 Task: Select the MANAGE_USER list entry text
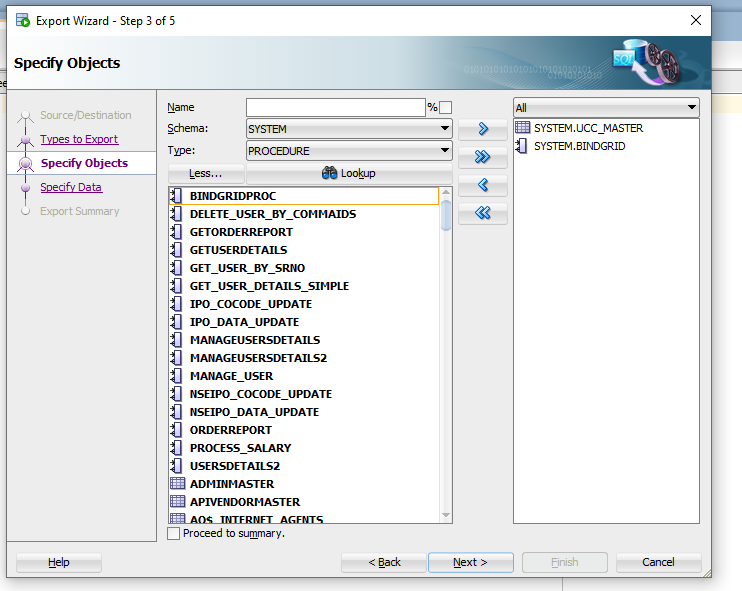pos(231,376)
